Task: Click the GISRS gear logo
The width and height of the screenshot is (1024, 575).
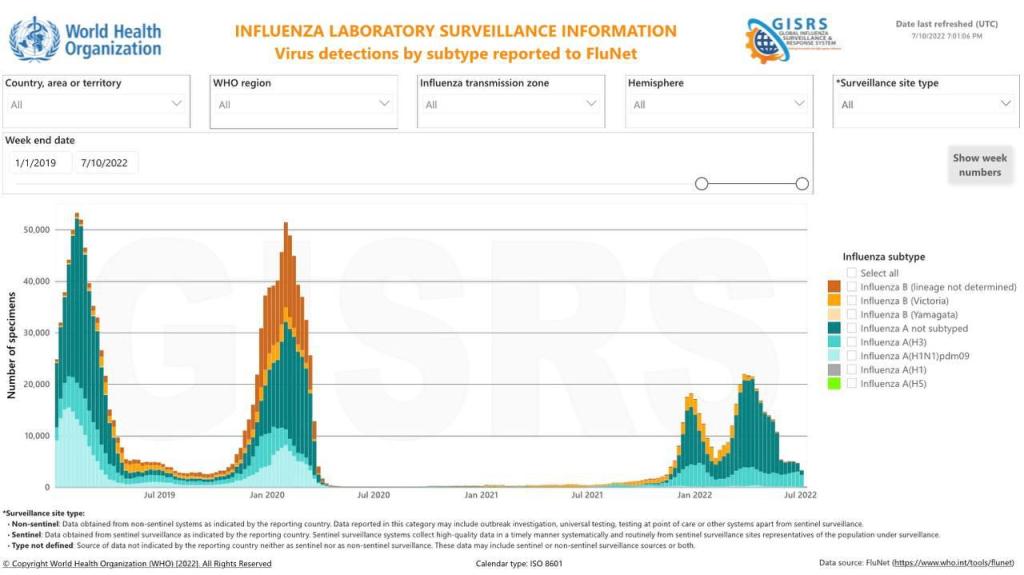Action: tap(793, 39)
